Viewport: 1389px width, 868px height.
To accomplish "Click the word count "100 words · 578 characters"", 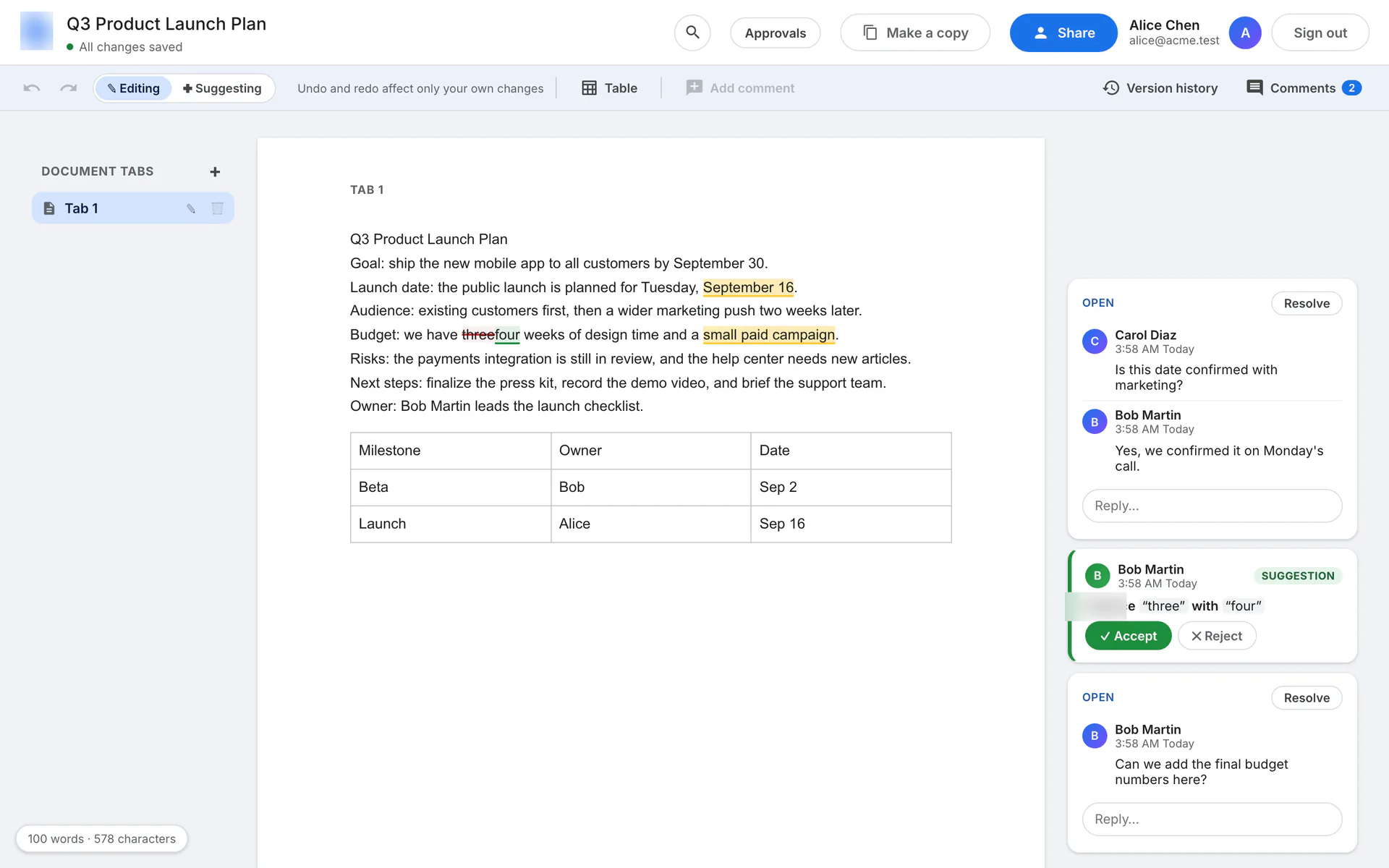I will click(101, 839).
